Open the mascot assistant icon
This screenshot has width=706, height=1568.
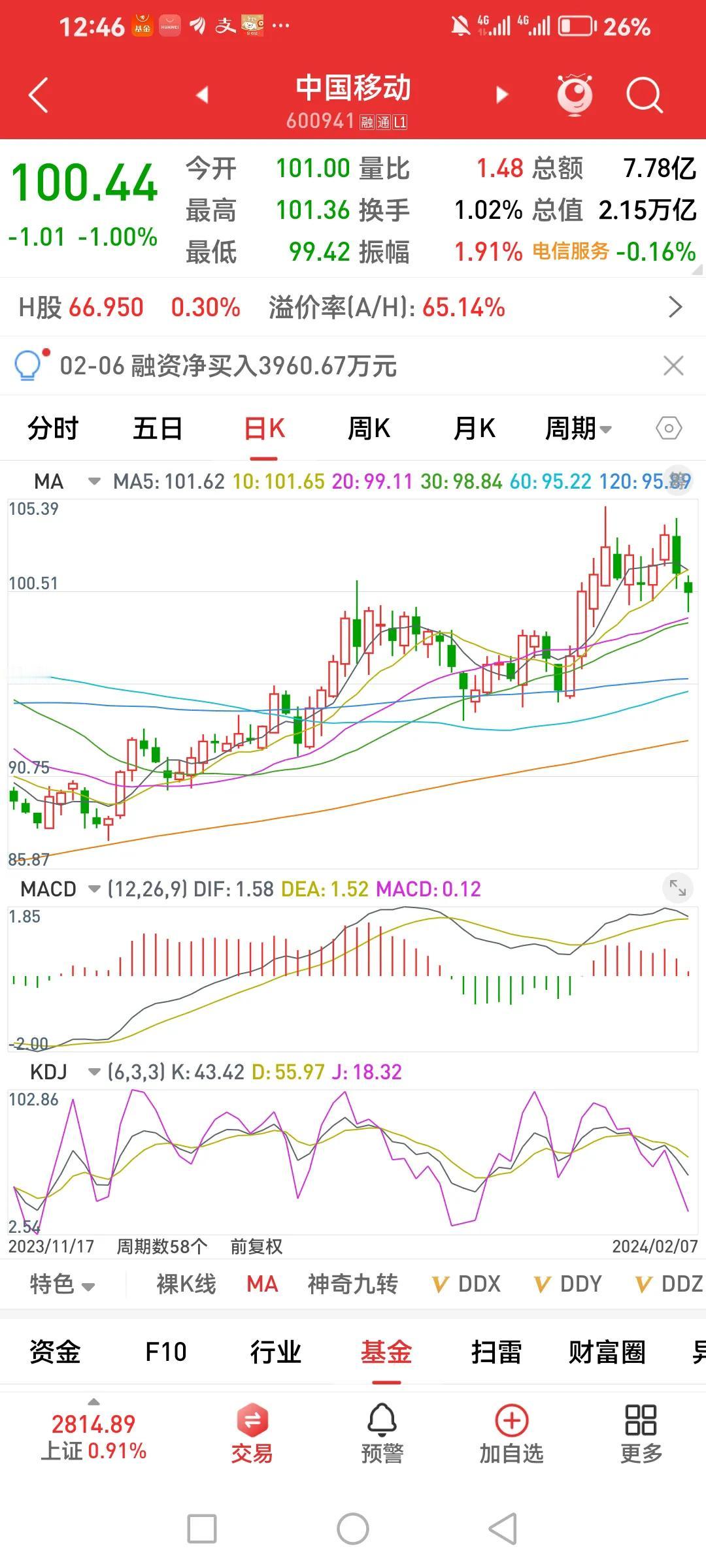point(575,95)
